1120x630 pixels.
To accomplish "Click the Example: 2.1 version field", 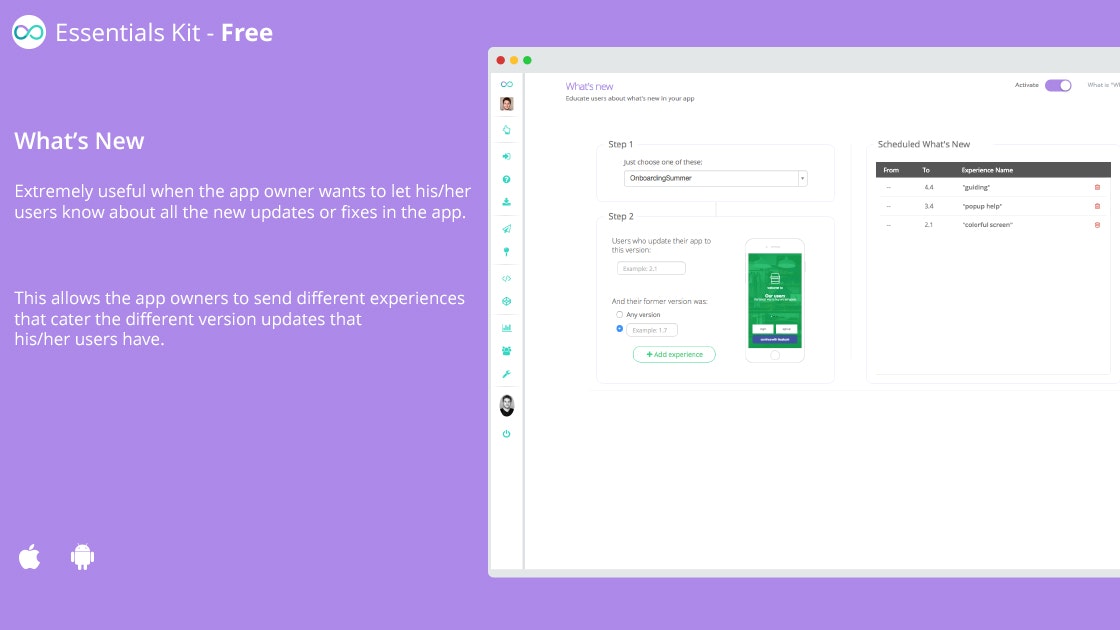I will [651, 269].
